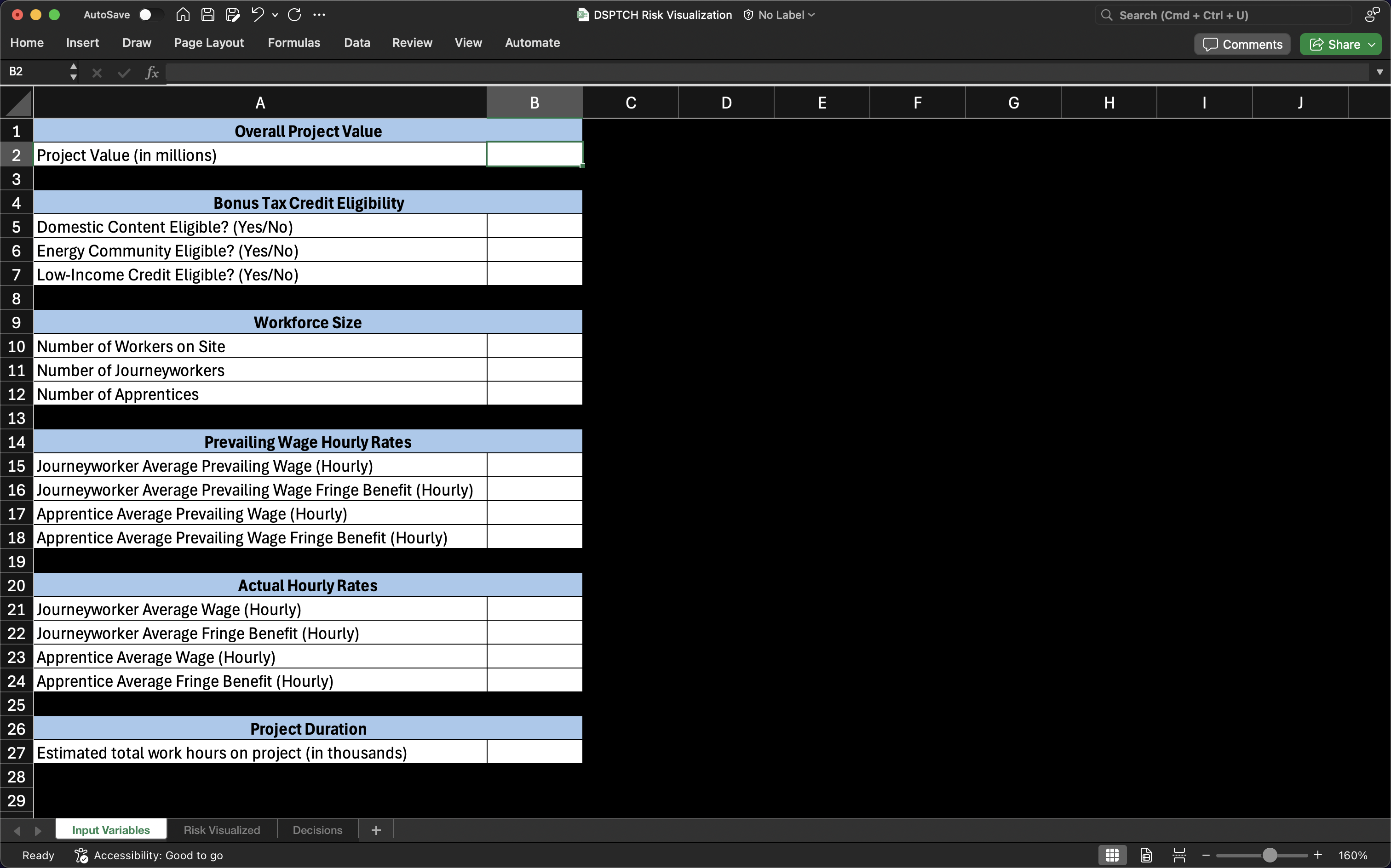This screenshot has height=868, width=1391.
Task: Toggle AutoSave on or off
Action: [x=148, y=14]
